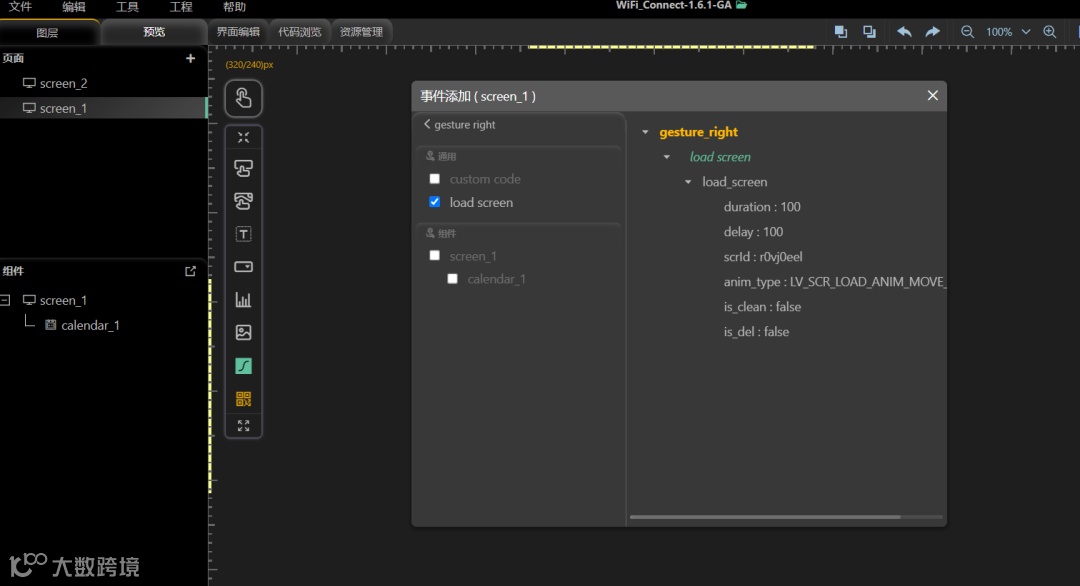Image resolution: width=1080 pixels, height=586 pixels.
Task: Open project folder icon next to WiFi_Connect title
Action: click(741, 5)
